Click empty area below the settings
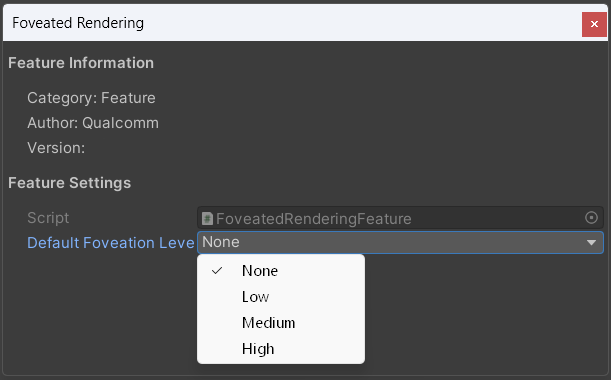The width and height of the screenshot is (611, 380). point(483,312)
